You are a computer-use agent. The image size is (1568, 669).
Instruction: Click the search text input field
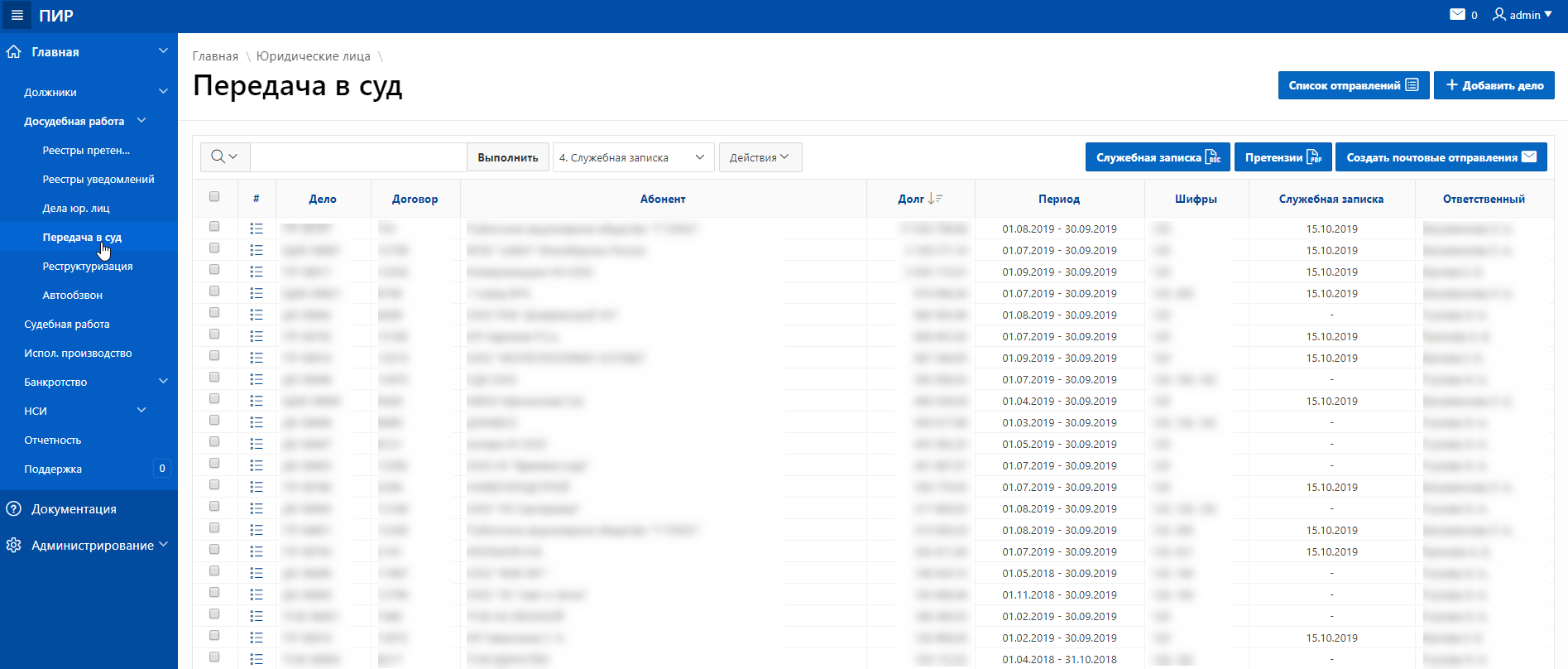(358, 156)
